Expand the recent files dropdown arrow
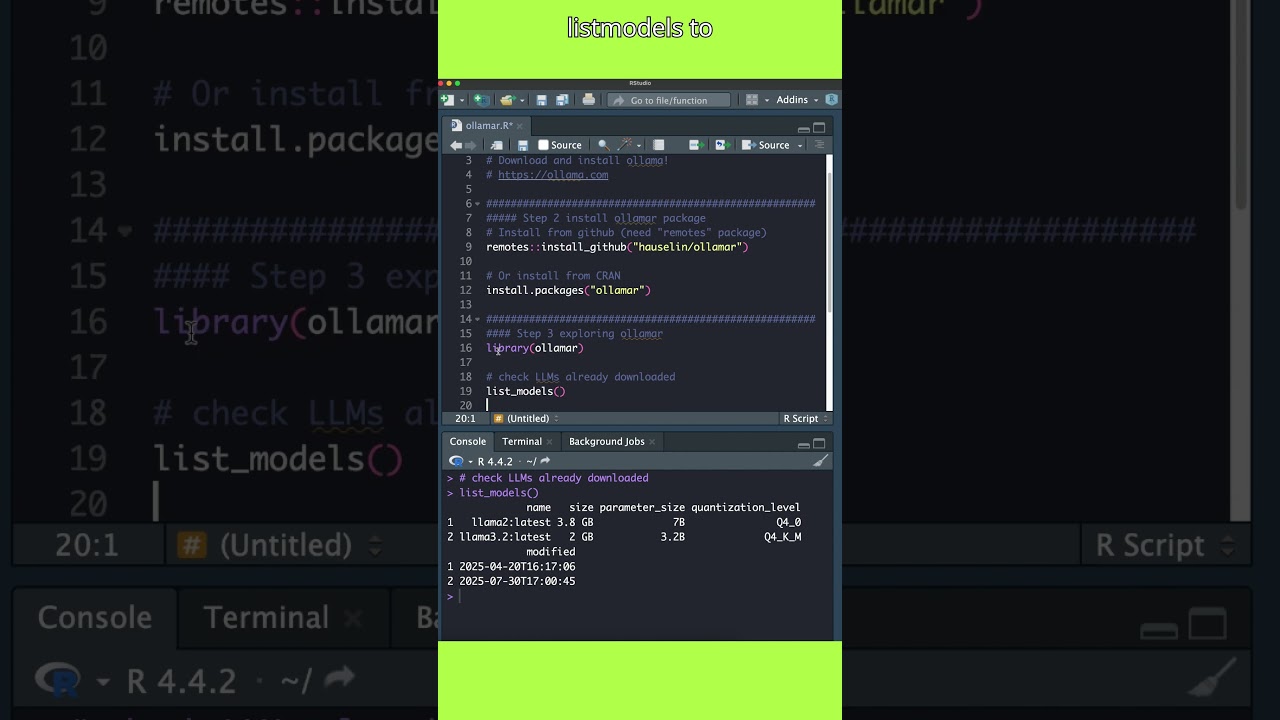The width and height of the screenshot is (1280, 720). pos(522,100)
